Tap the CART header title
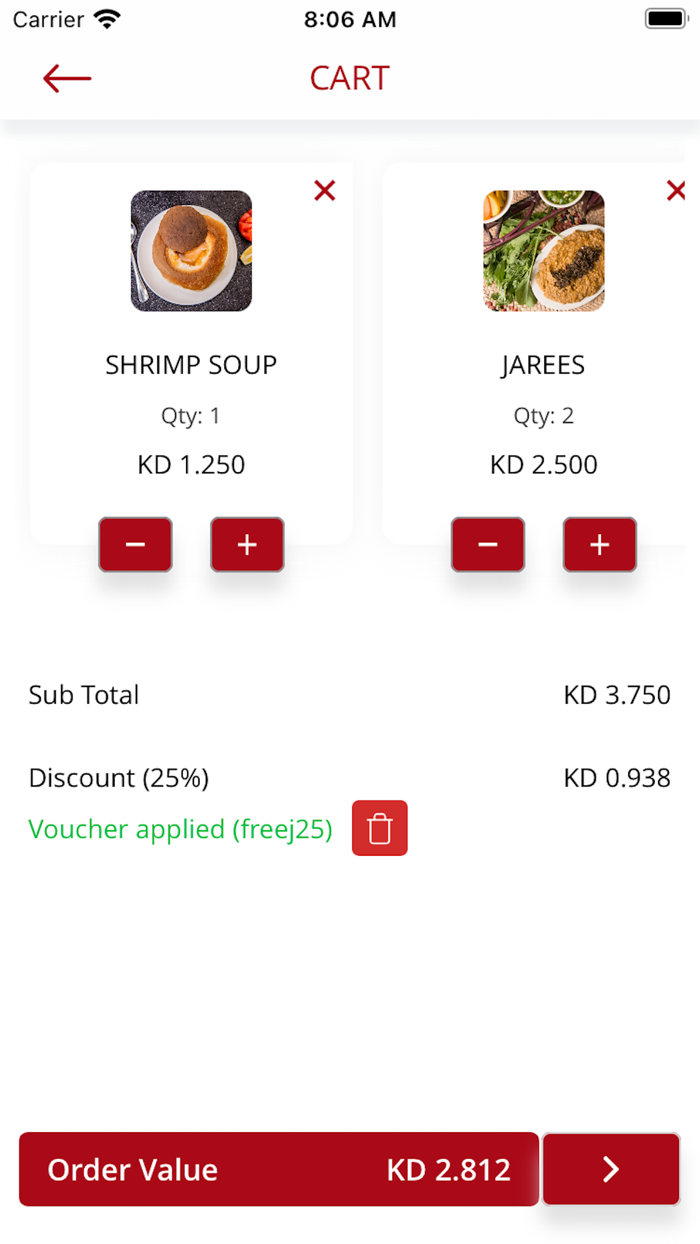Viewport: 700px width, 1244px height. [349, 78]
